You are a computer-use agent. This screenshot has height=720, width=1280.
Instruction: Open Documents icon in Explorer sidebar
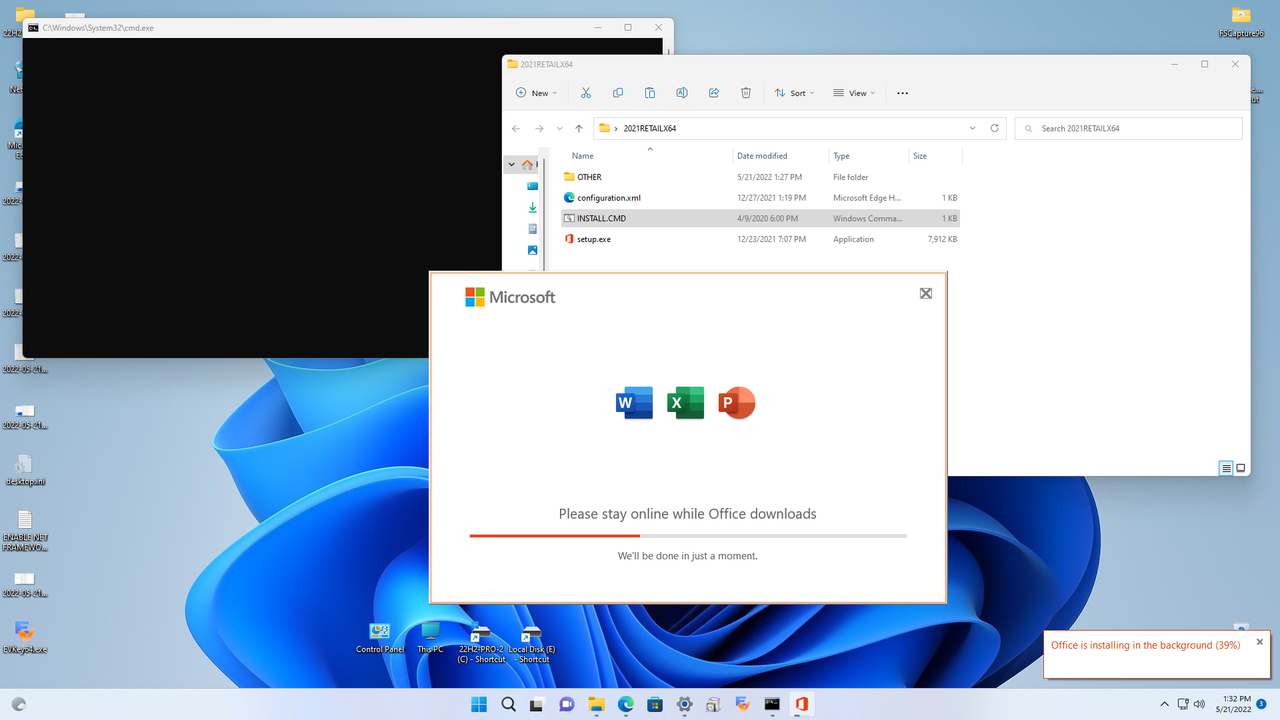point(533,229)
